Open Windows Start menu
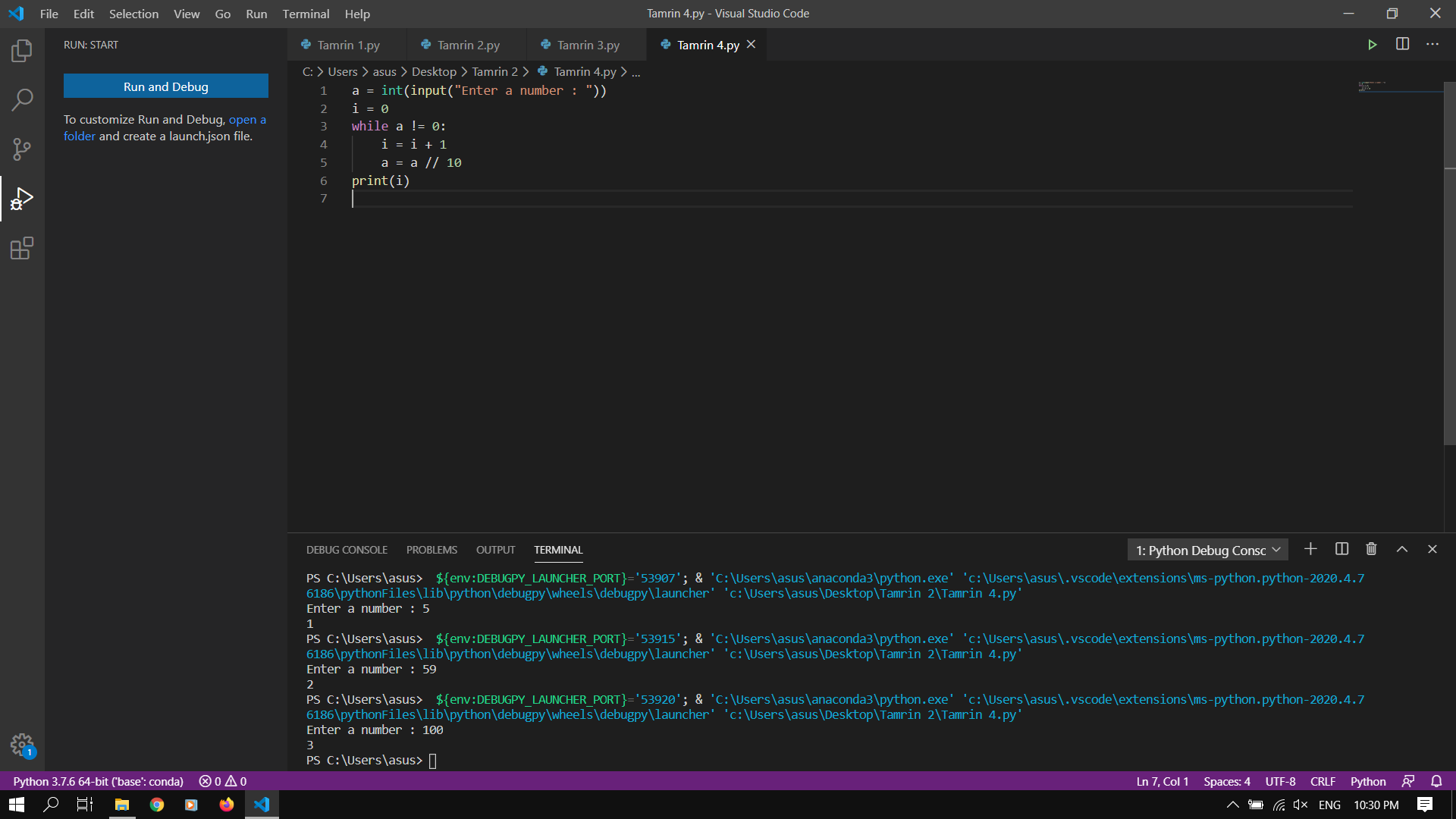Image resolution: width=1456 pixels, height=819 pixels. coord(17,805)
